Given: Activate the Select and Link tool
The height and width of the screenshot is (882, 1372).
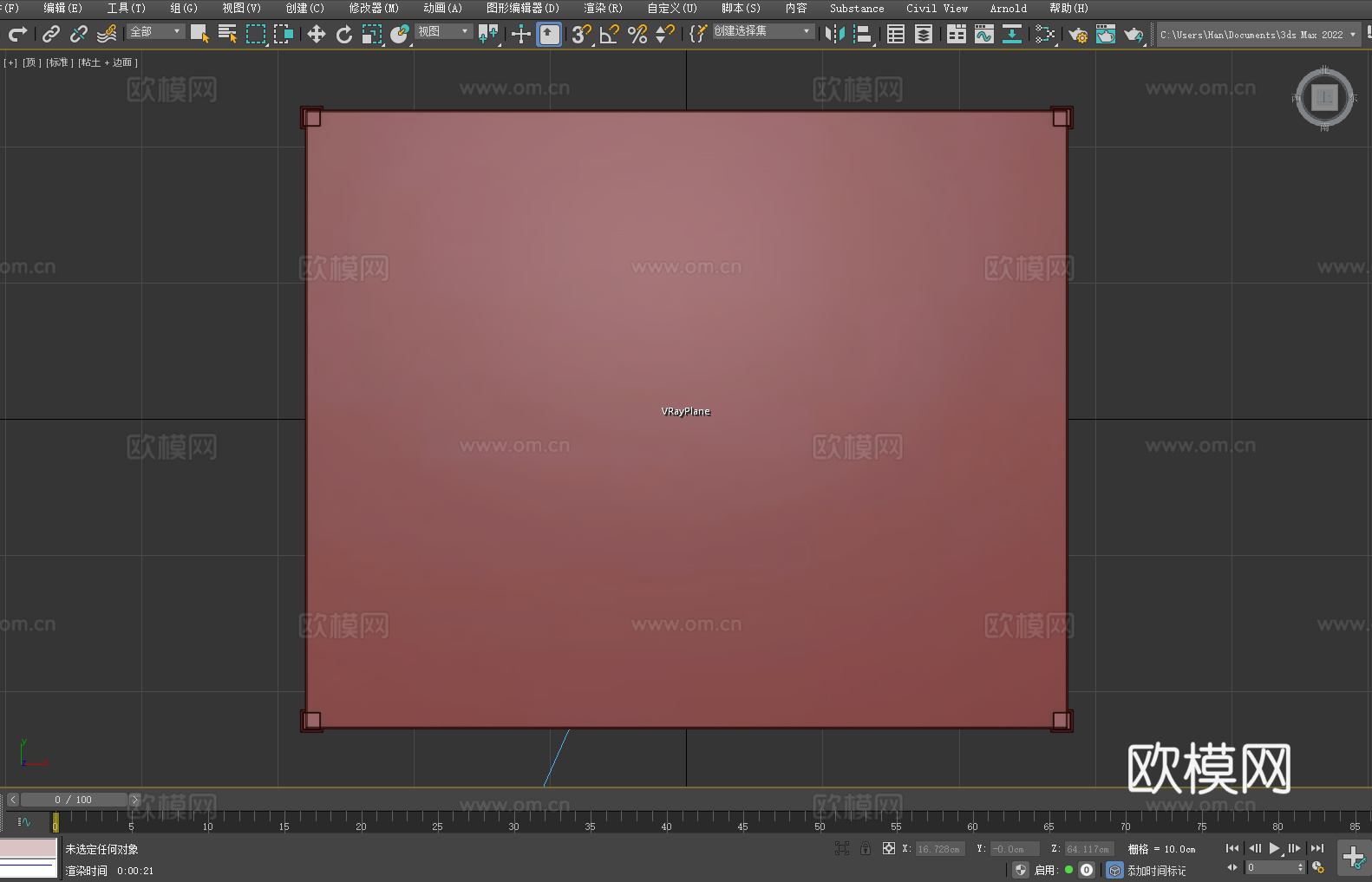Looking at the screenshot, I should point(51,34).
